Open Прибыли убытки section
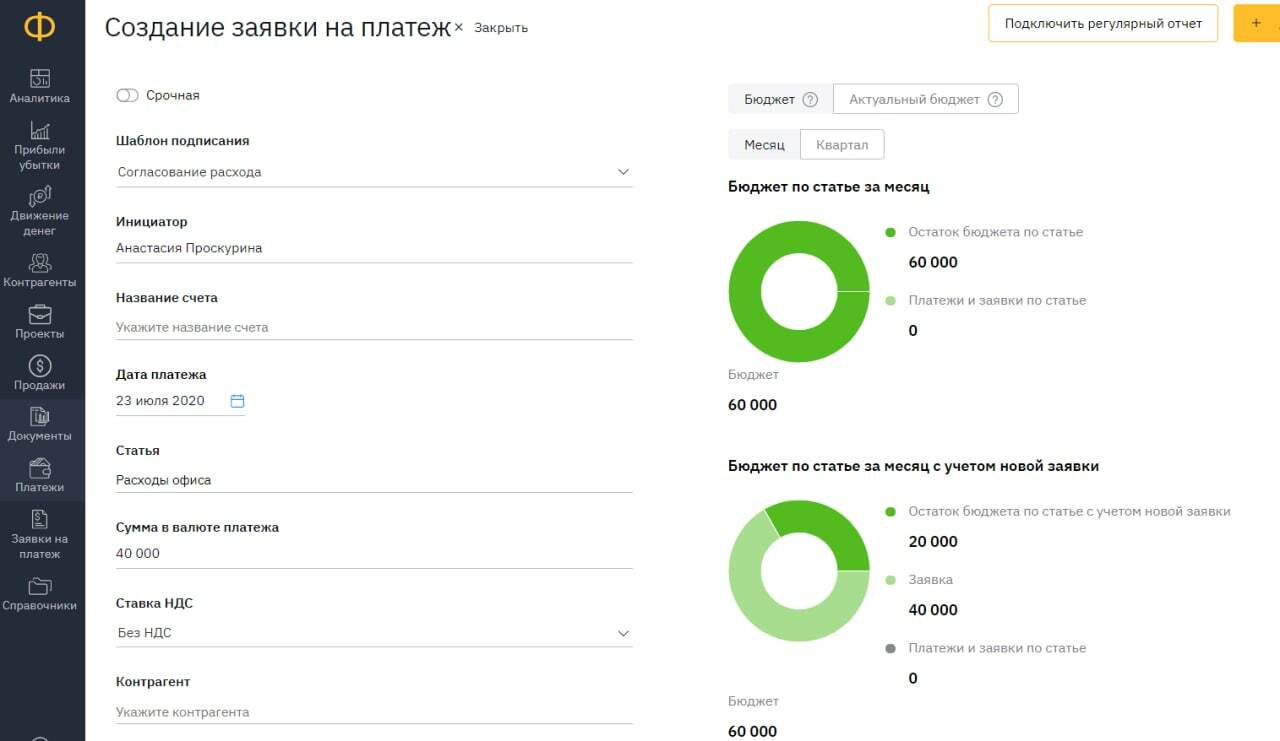Image resolution: width=1280 pixels, height=741 pixels. (40, 146)
